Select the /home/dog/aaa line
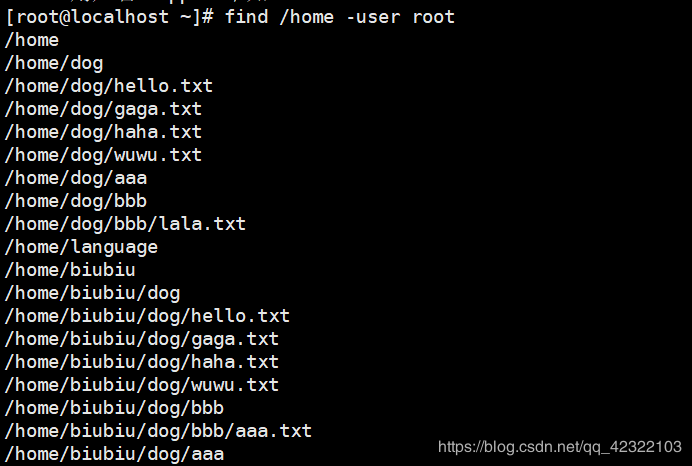This screenshot has height=466, width=692. pyautogui.click(x=76, y=178)
